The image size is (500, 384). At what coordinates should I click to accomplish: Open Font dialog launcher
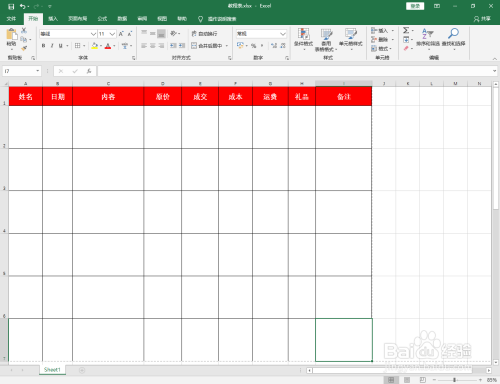[x=134, y=58]
